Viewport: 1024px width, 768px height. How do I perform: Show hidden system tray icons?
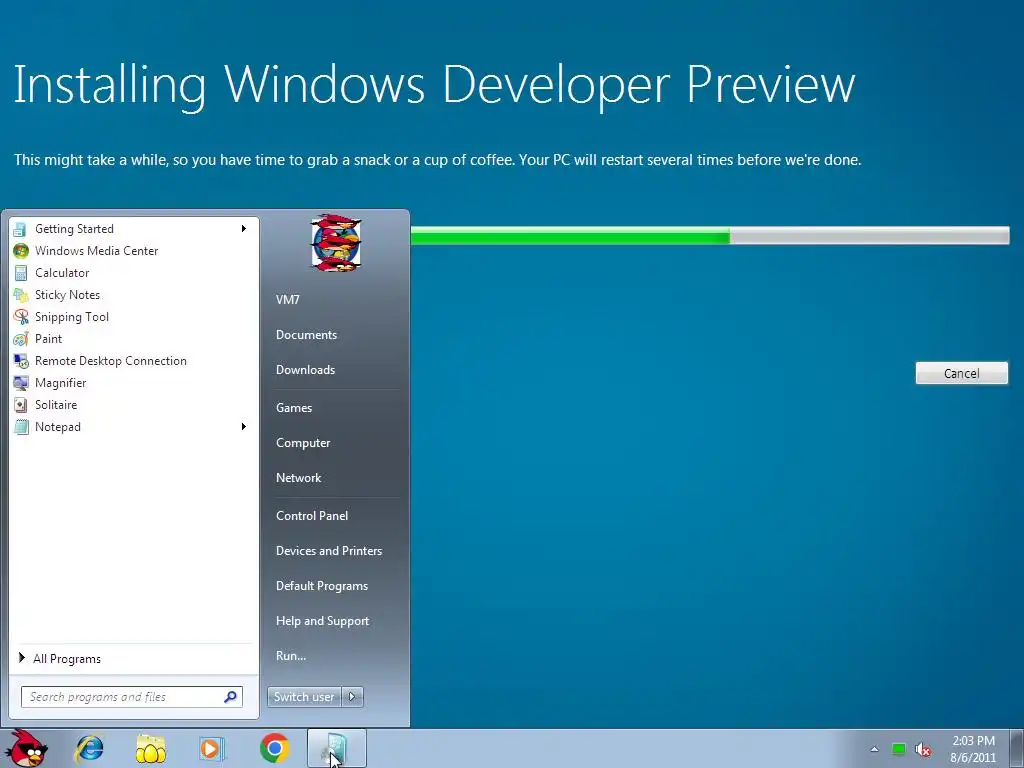[874, 750]
